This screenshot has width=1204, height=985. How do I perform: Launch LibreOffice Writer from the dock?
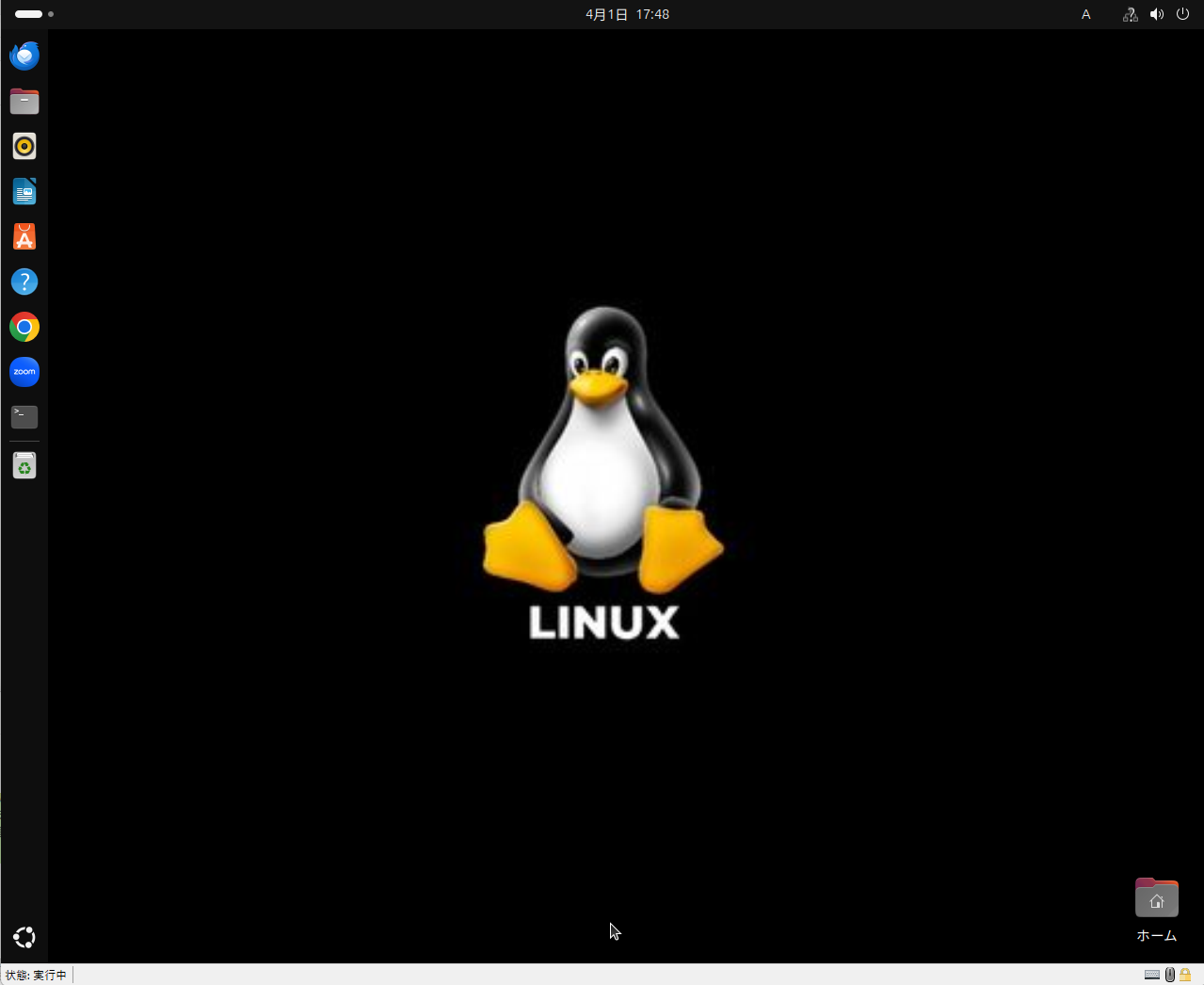[x=24, y=191]
